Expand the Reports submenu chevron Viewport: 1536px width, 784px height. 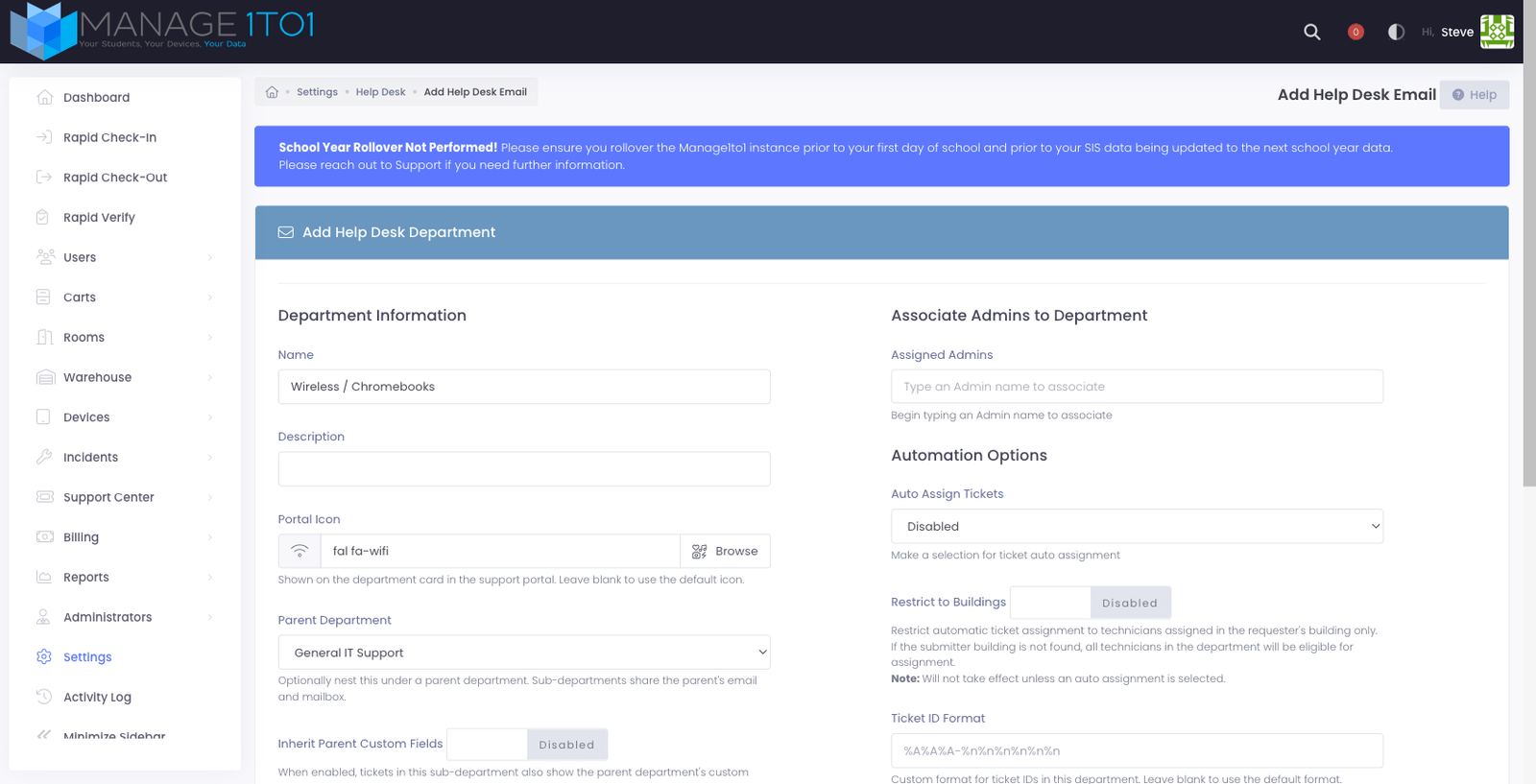(x=210, y=577)
